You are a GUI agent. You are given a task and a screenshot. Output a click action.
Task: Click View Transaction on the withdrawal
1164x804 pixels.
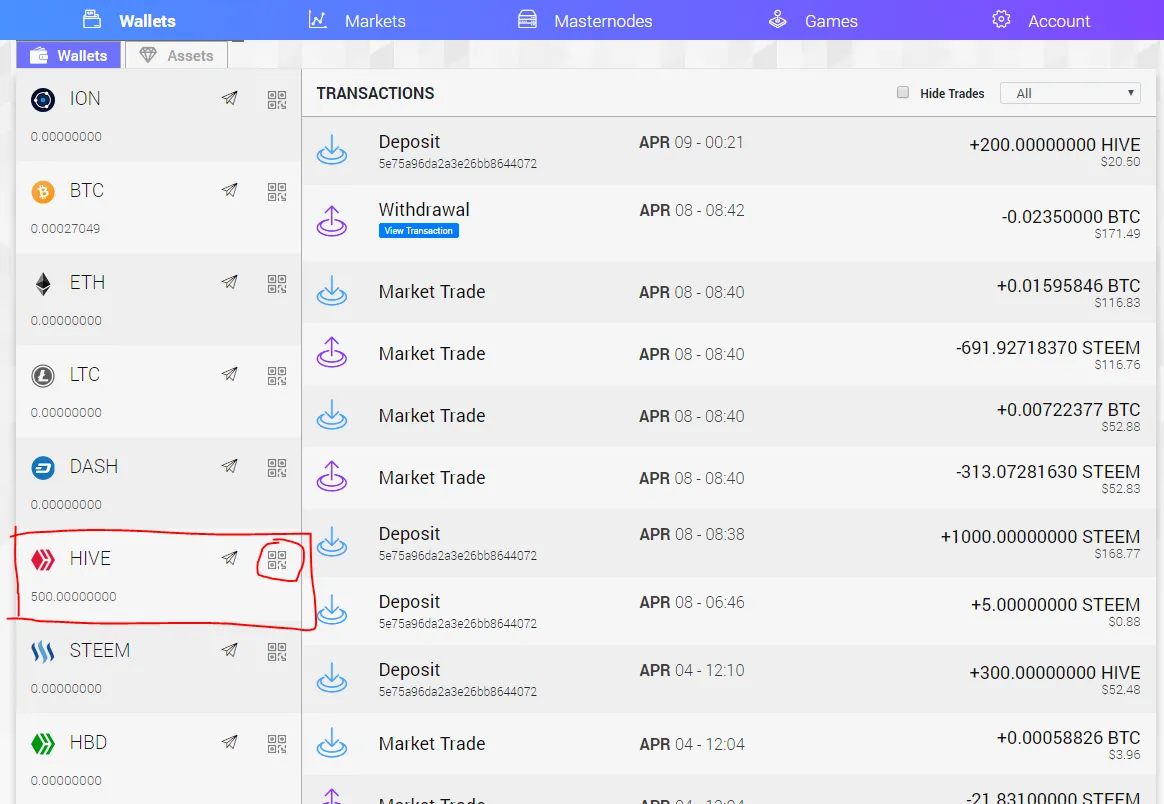(x=419, y=231)
